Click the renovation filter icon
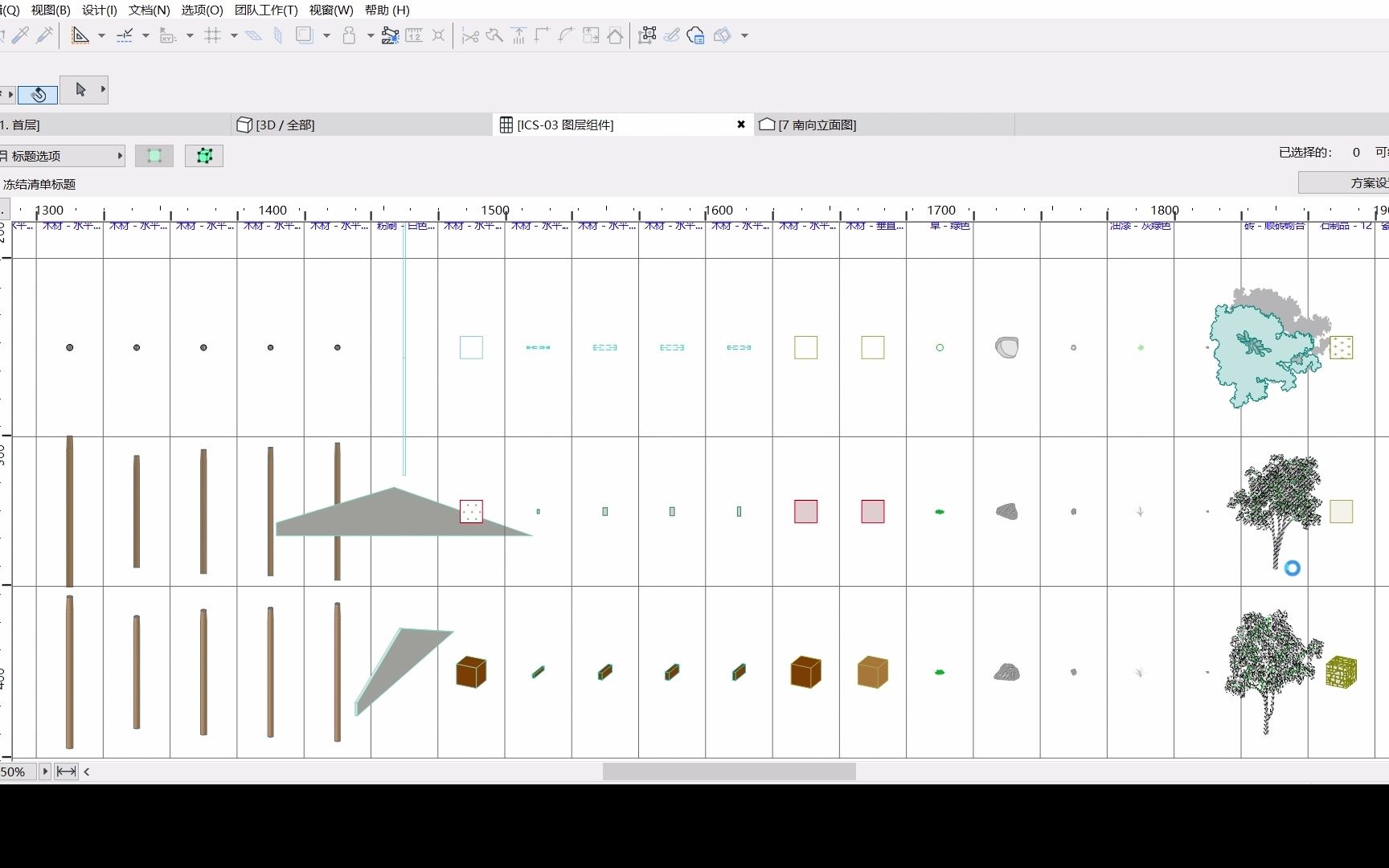Screen dimensions: 1389x868 pyautogui.click(x=723, y=35)
